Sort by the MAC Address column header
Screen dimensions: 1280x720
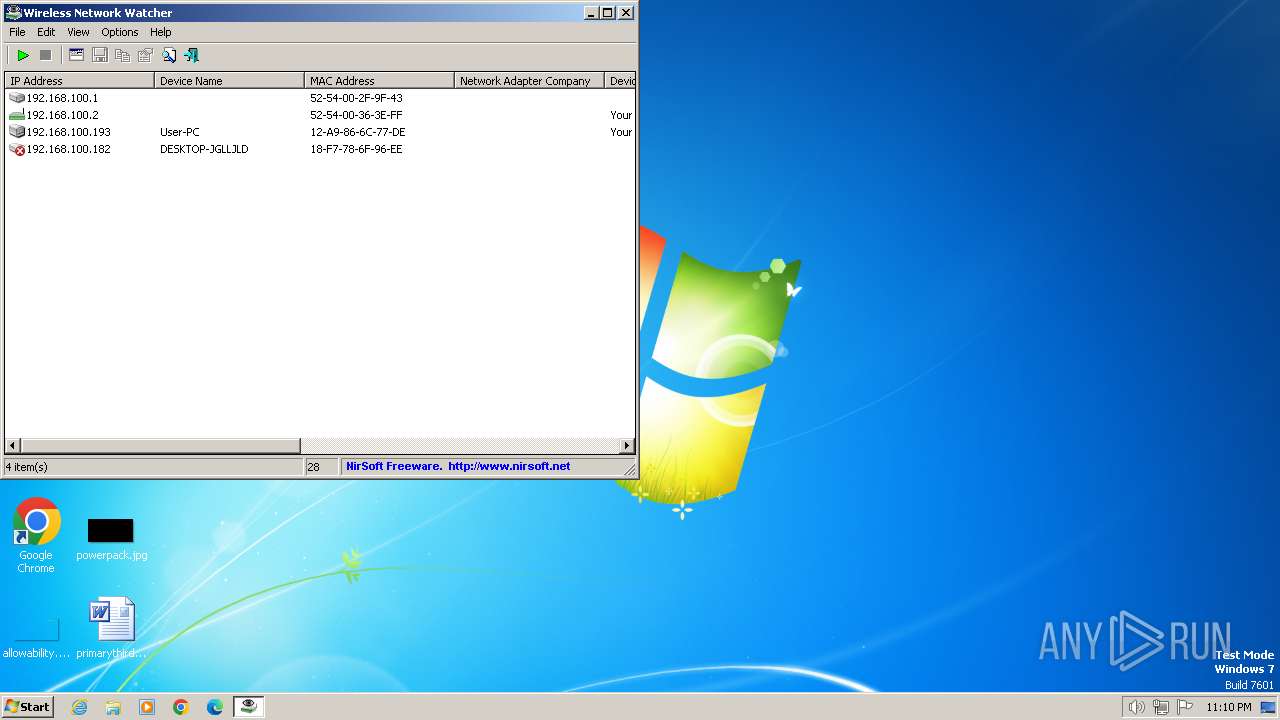[x=380, y=81]
